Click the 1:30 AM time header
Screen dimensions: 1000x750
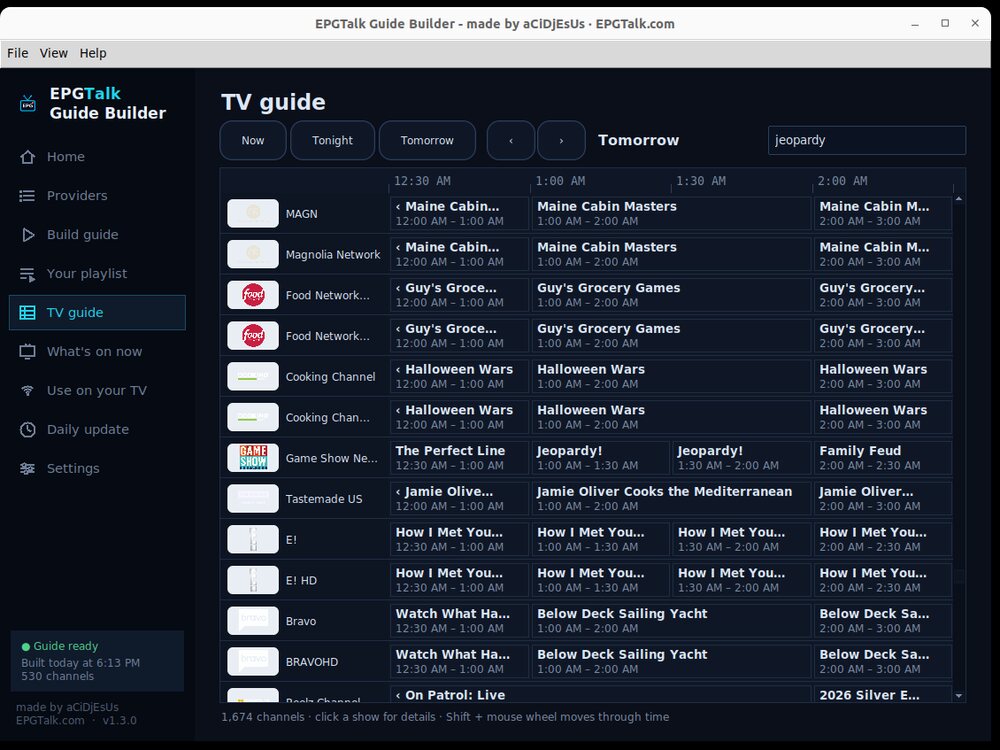click(x=701, y=181)
